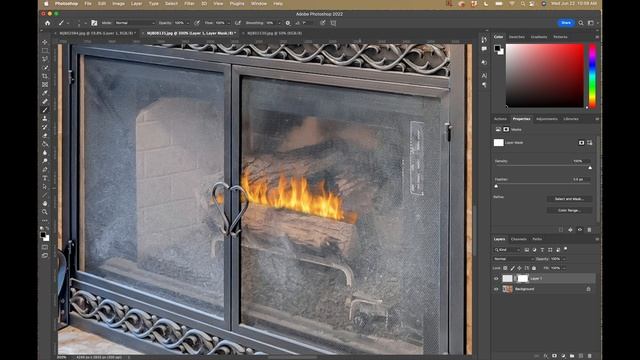Select the Type tool
Screen dimensions: 640x360
point(45,178)
